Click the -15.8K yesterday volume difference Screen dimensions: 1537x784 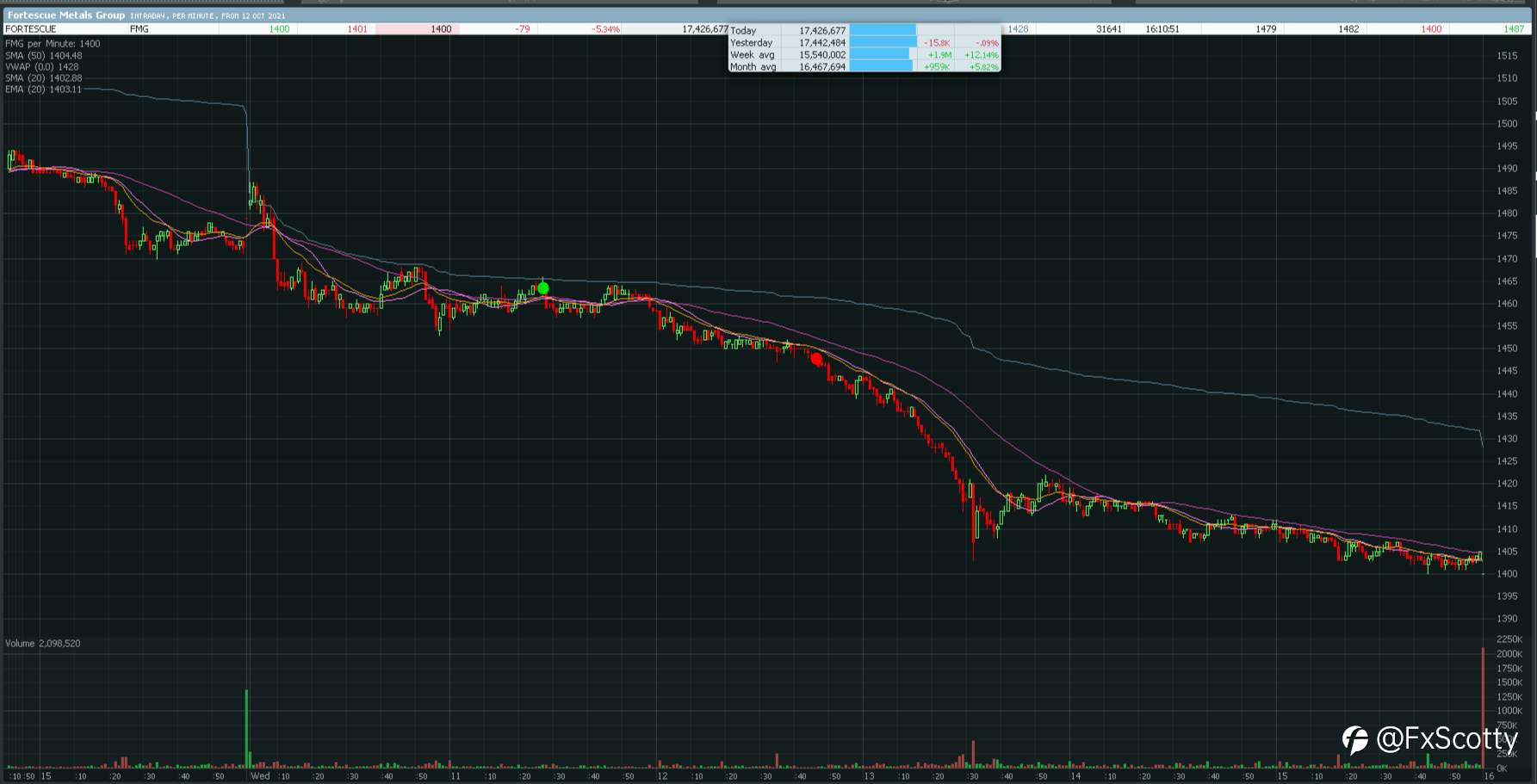coord(937,43)
